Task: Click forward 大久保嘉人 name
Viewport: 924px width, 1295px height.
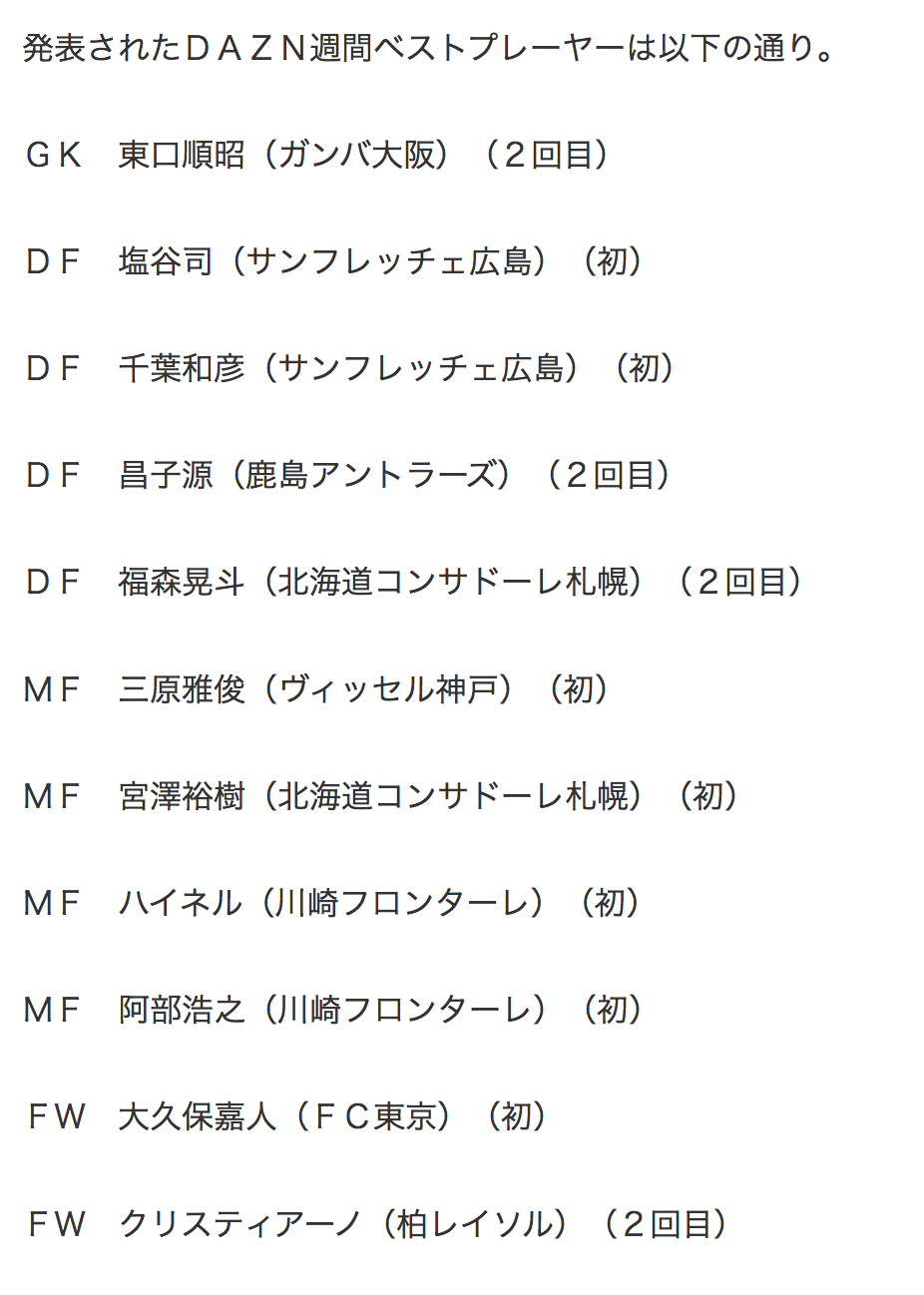Action: pos(197,1116)
